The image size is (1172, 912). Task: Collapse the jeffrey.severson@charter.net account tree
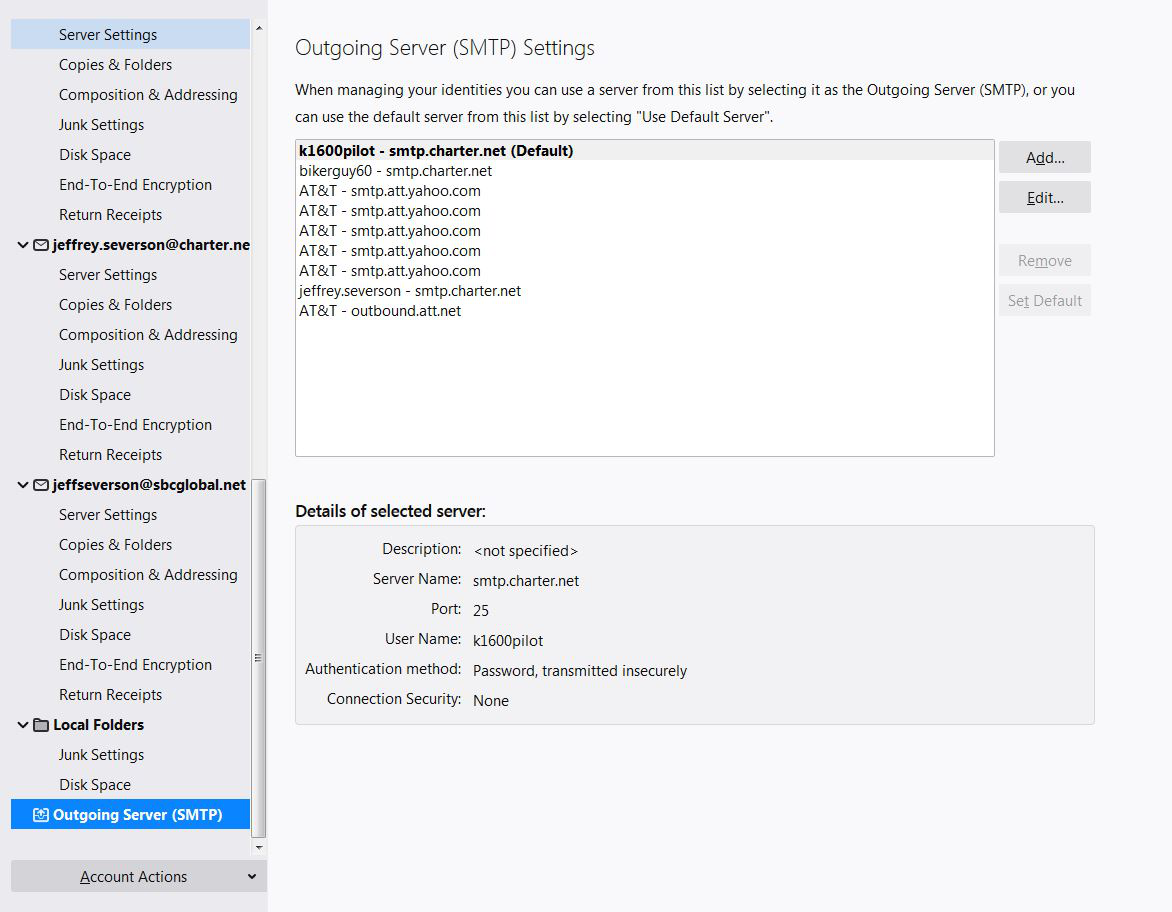tap(23, 245)
